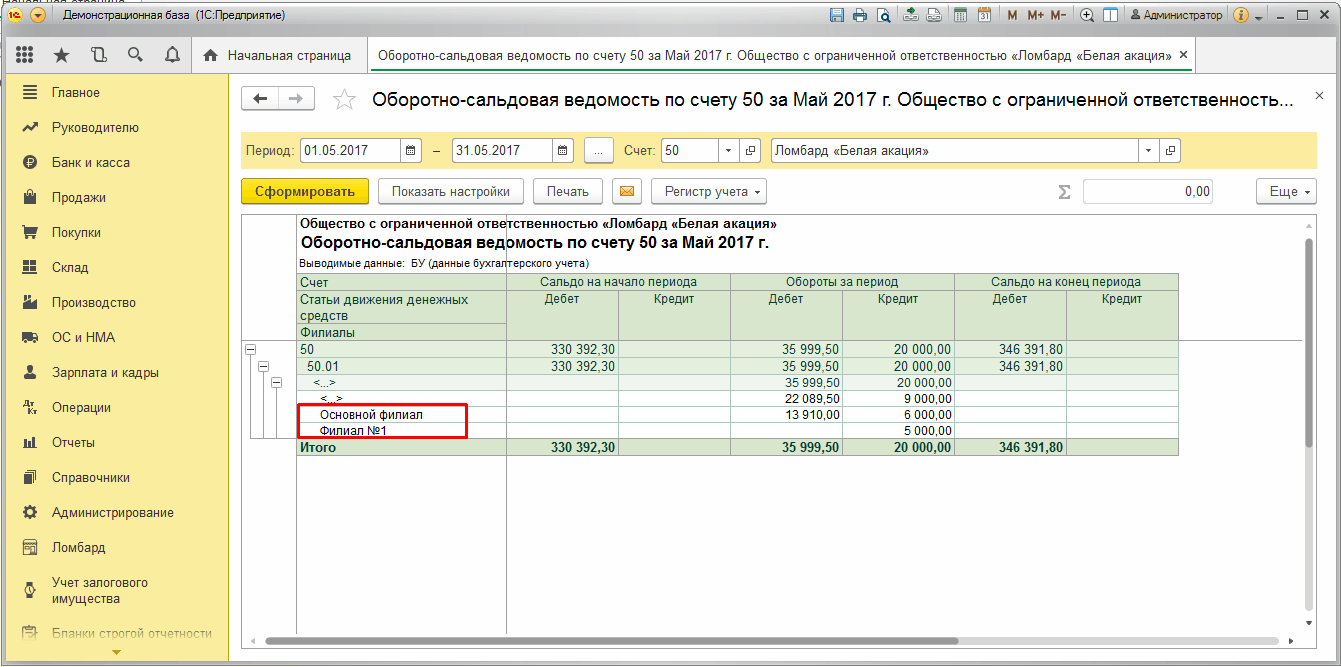Viewport: 1341px width, 667px height.
Task: Click the Показать настройки button
Action: [451, 191]
